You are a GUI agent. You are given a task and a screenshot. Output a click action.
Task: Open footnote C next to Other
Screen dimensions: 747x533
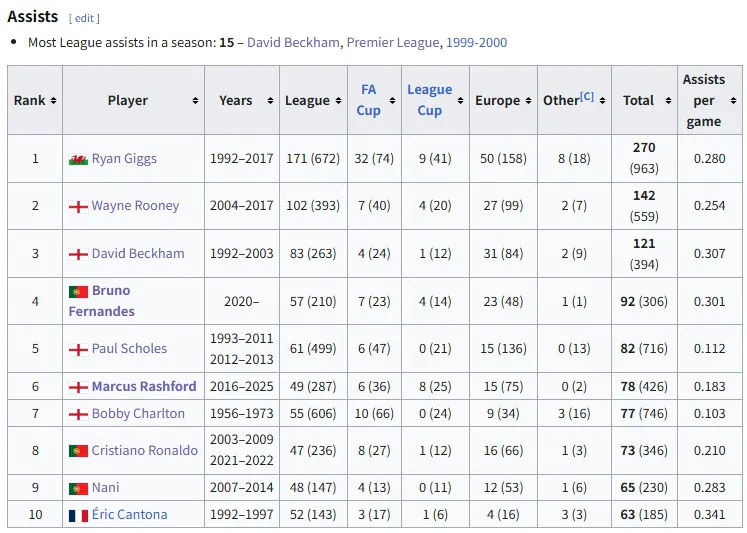pyautogui.click(x=587, y=96)
